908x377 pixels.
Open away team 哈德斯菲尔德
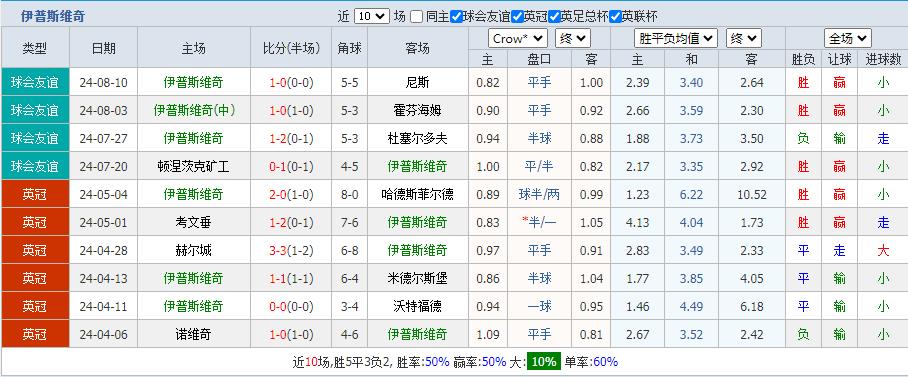click(x=418, y=195)
